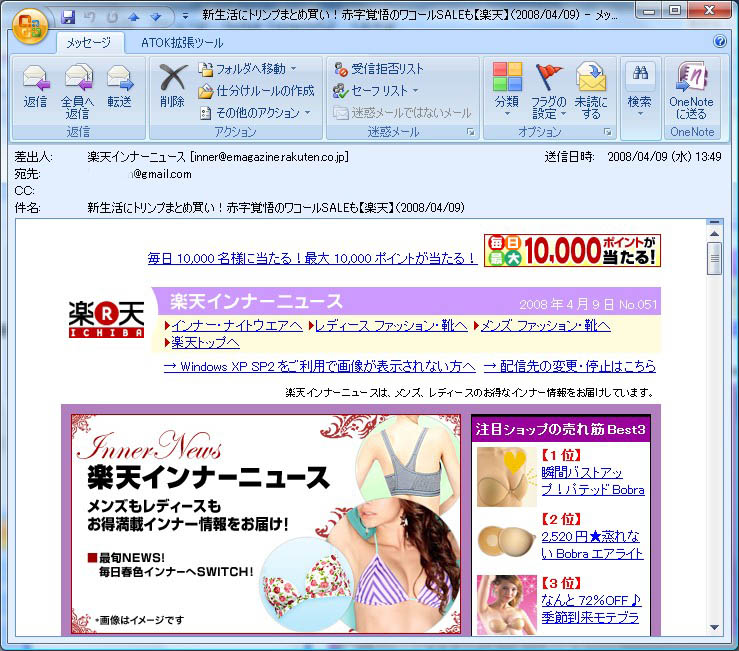Save the message with the floppy icon
Screen dimensions: 739x651
69,17
